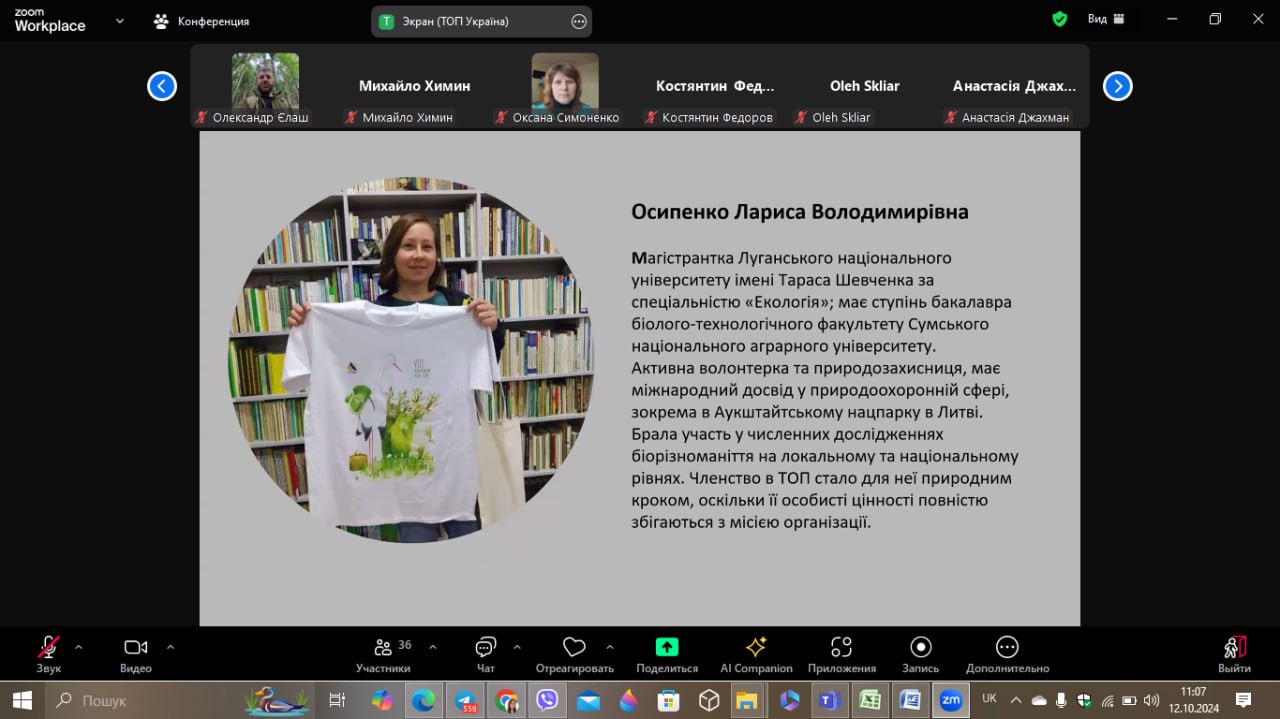Viewport: 1280px width, 719px height.
Task: Open shared screen options (three dots)
Action: pos(578,21)
